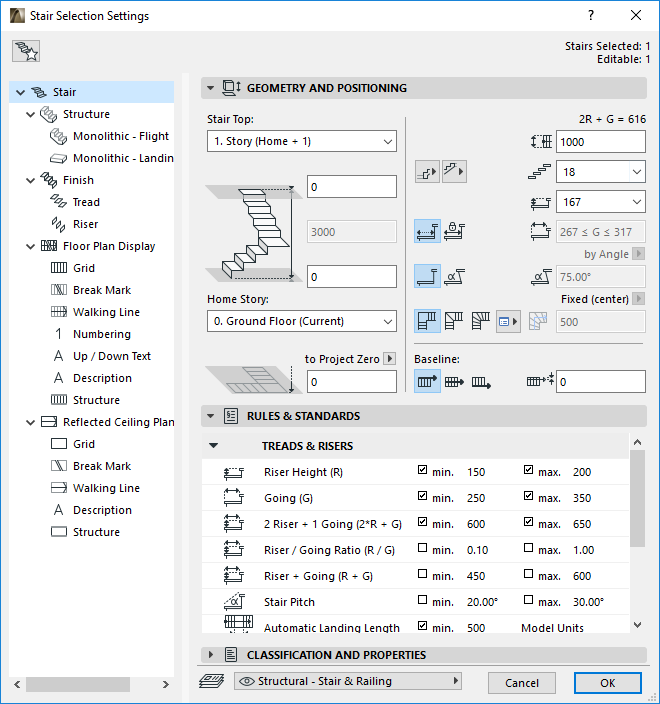The image size is (660, 704).
Task: Click the baseline offset field
Action: (x=601, y=382)
